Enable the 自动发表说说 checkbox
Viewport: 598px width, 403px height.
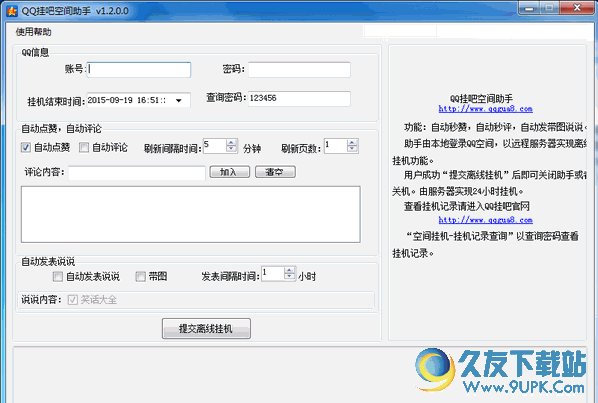click(x=58, y=276)
